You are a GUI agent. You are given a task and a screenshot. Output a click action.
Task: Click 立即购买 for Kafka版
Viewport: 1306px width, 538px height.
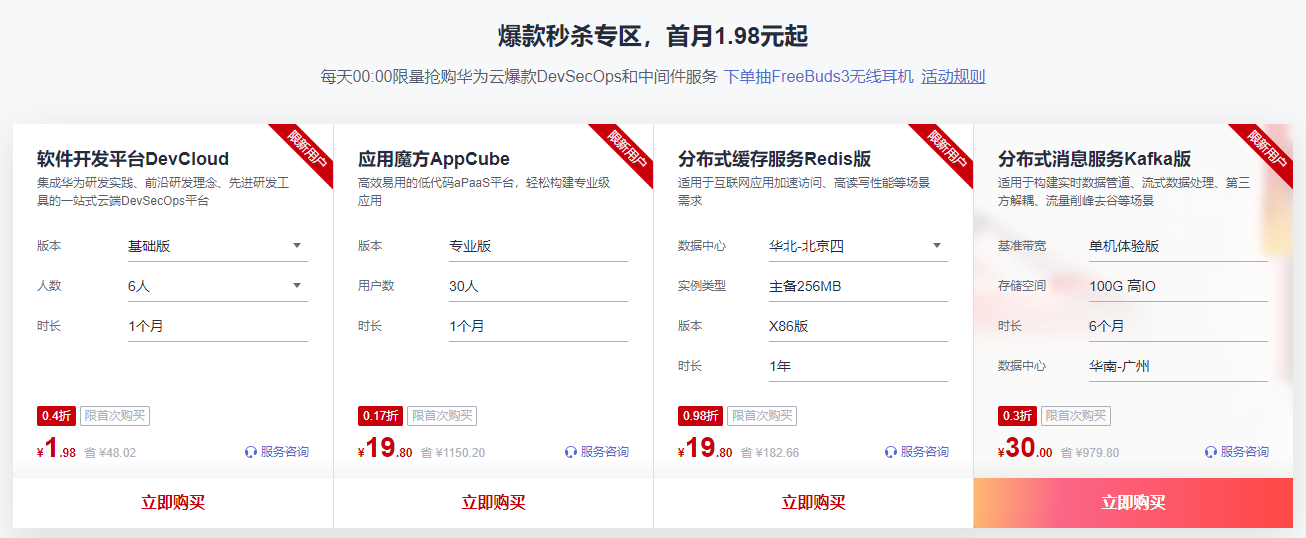point(1133,503)
